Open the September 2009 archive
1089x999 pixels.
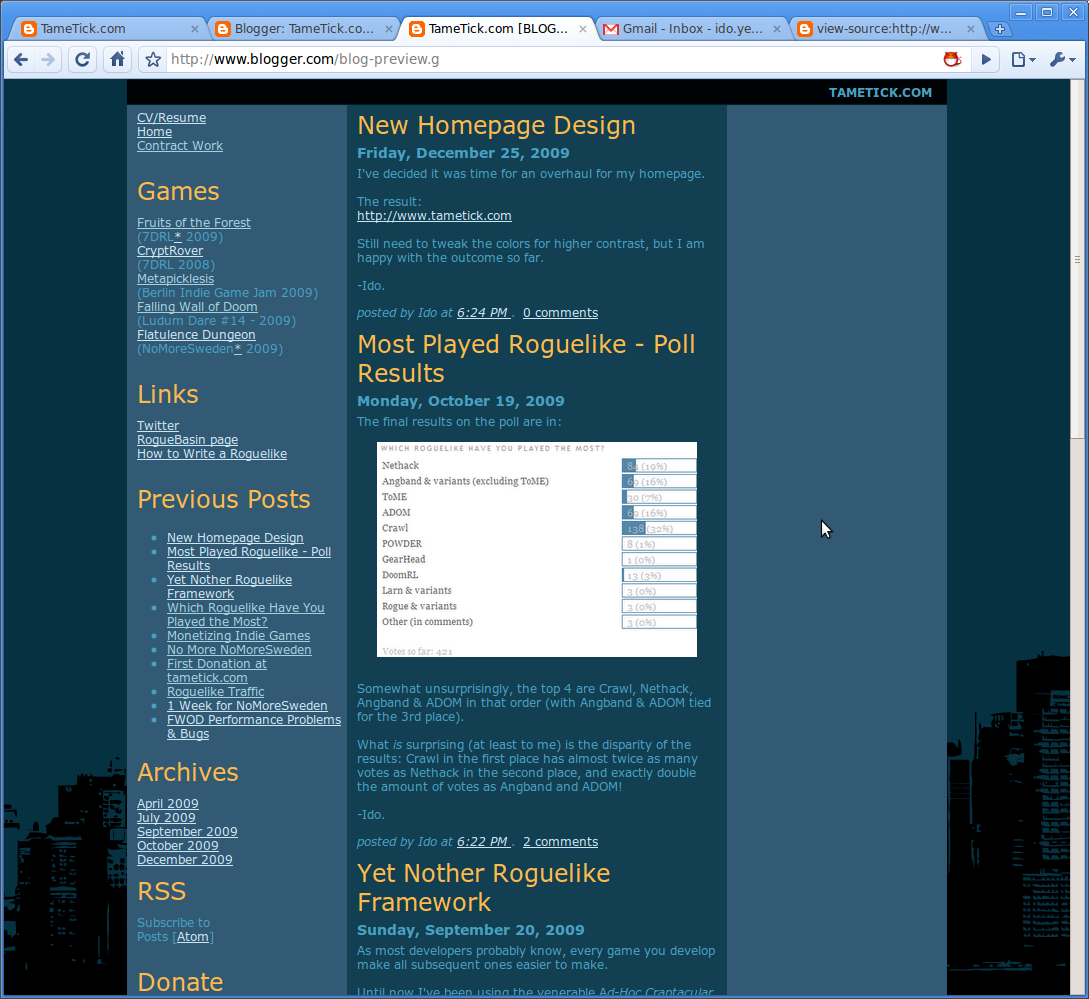187,832
